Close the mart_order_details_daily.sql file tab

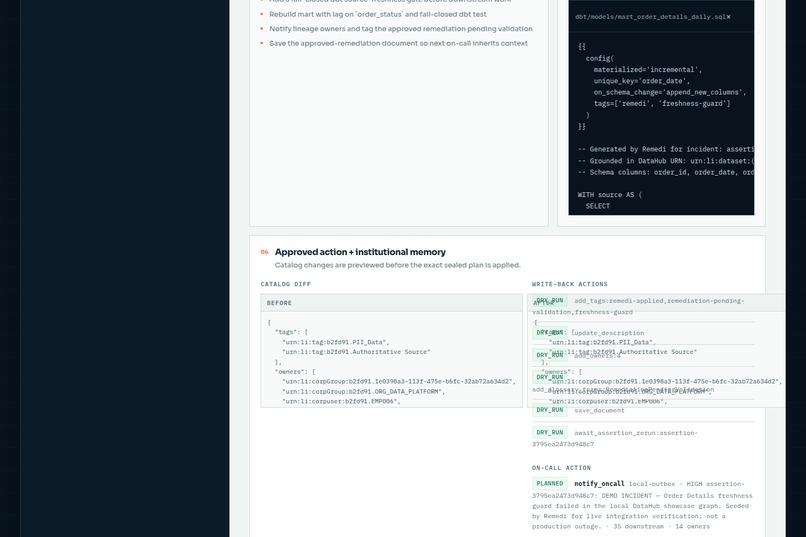(728, 17)
